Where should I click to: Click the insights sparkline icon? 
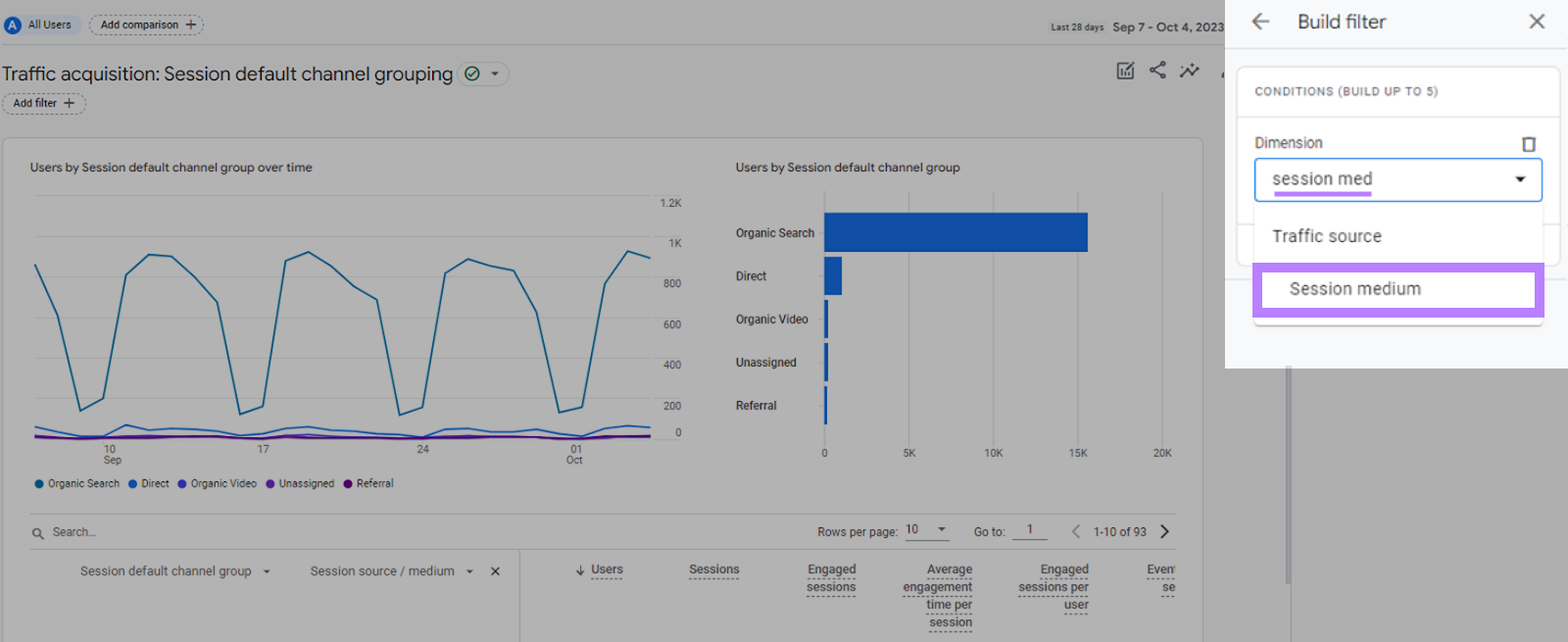click(x=1190, y=71)
